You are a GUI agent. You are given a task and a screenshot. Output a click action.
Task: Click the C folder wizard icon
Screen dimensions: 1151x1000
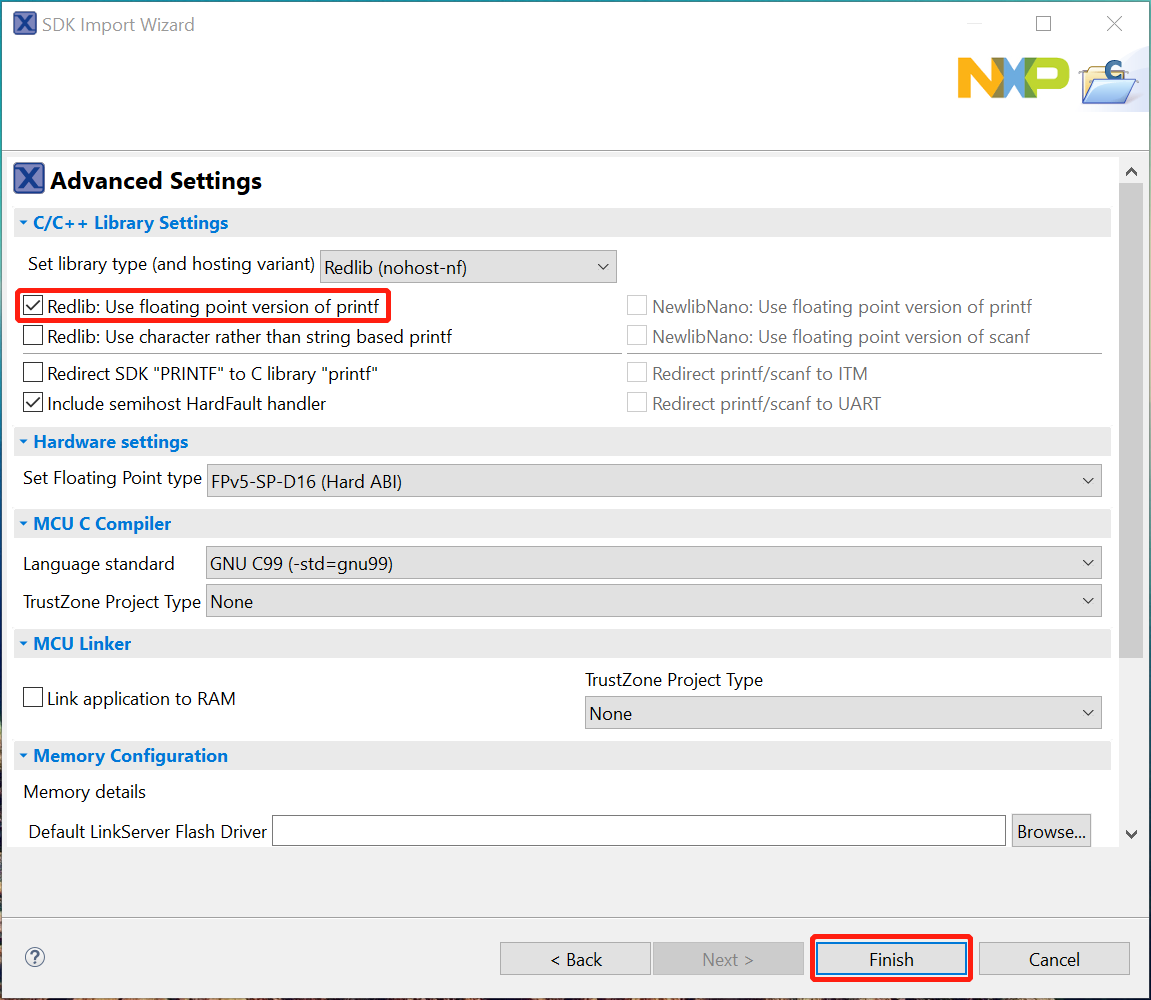tap(1109, 82)
